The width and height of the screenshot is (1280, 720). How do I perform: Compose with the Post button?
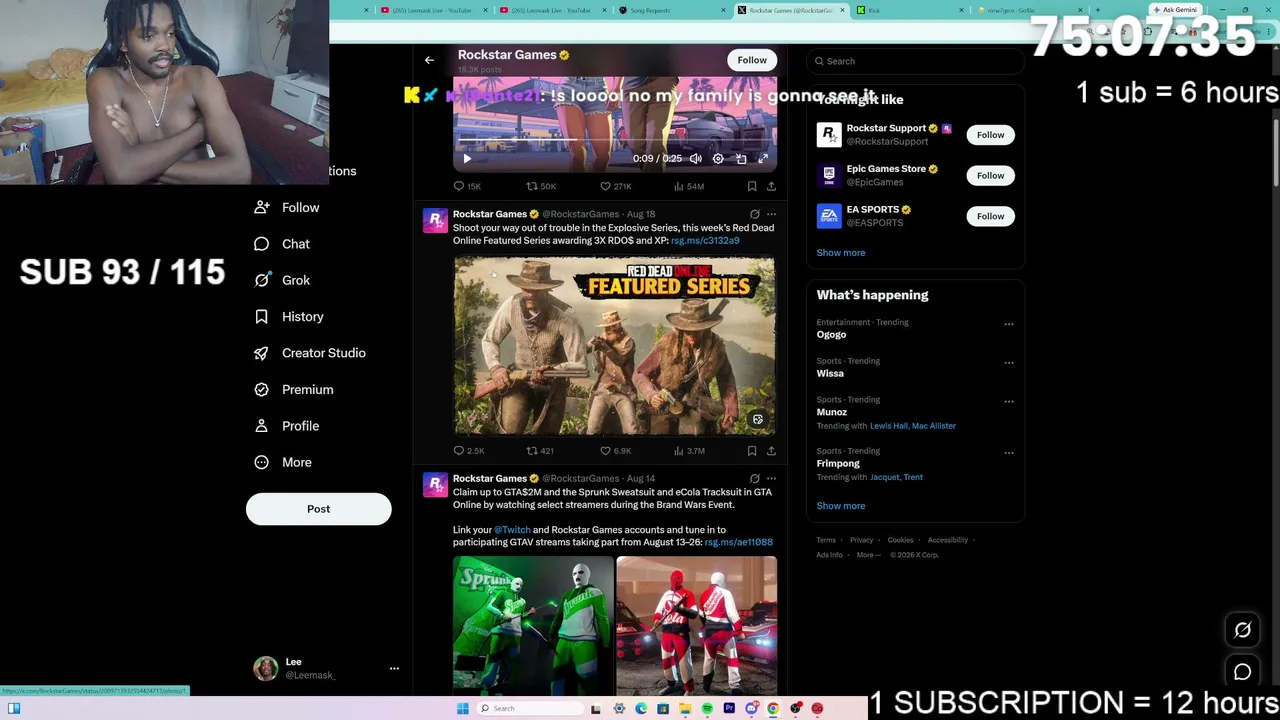pyautogui.click(x=318, y=509)
